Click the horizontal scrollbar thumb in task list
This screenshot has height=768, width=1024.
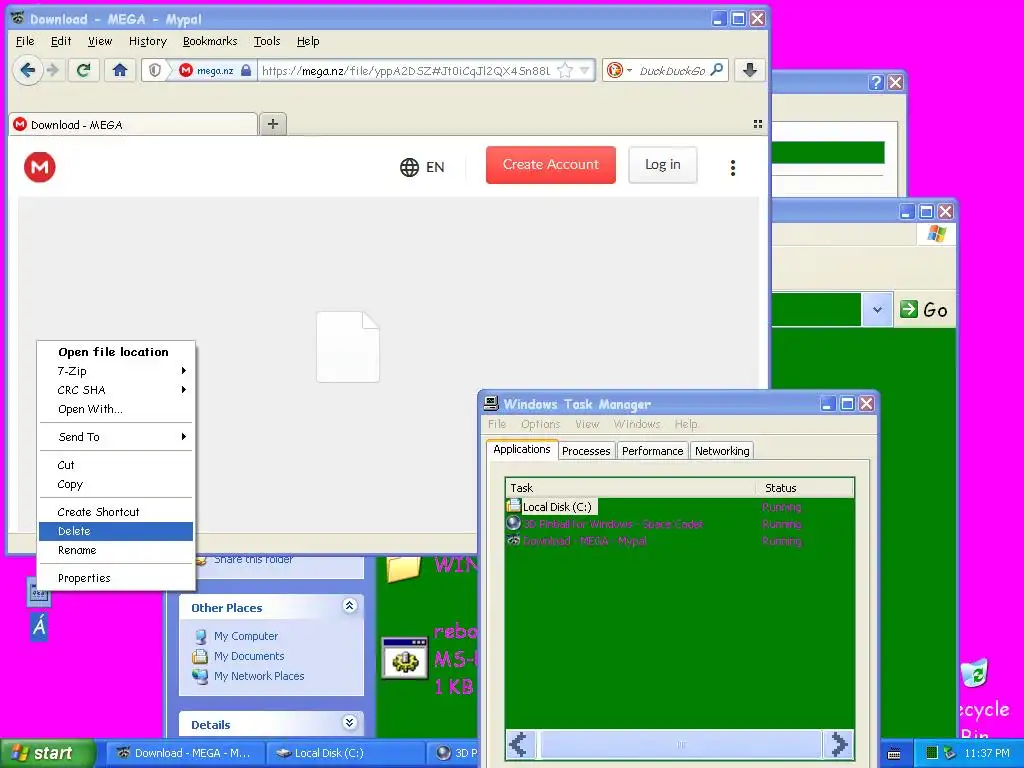pyautogui.click(x=680, y=744)
